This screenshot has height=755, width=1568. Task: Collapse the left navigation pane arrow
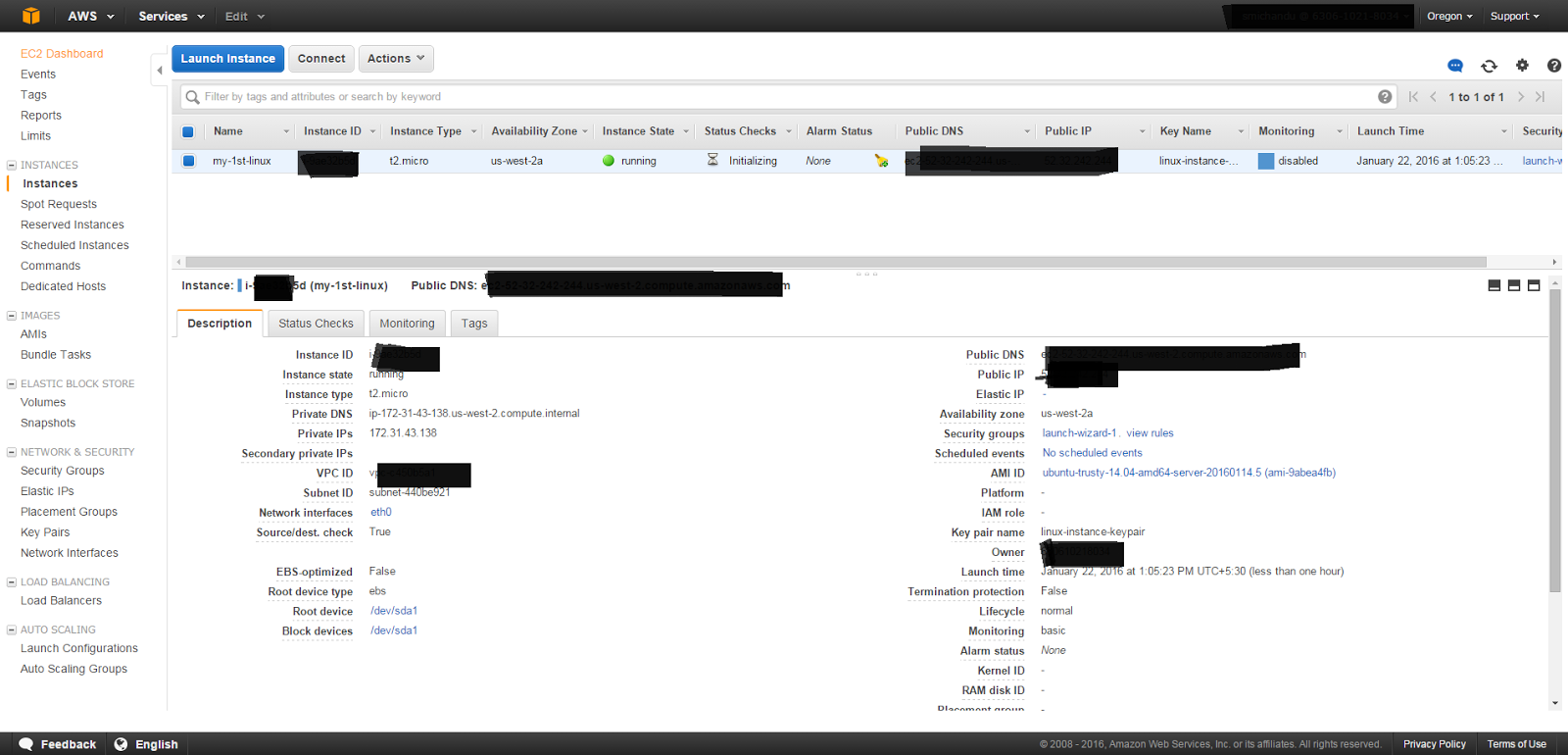point(160,70)
